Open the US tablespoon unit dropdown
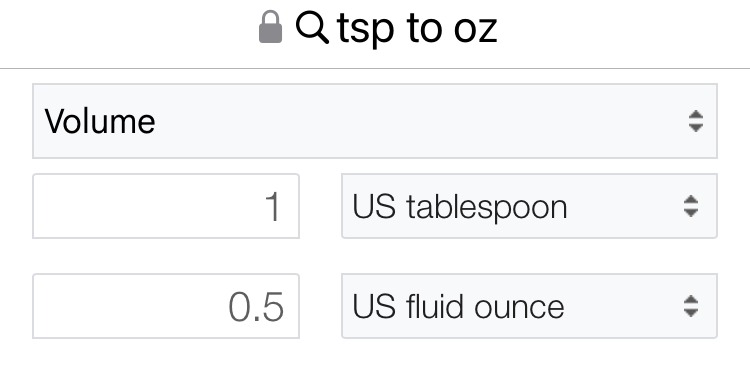Viewport: 750px width, 370px height. [x=529, y=206]
